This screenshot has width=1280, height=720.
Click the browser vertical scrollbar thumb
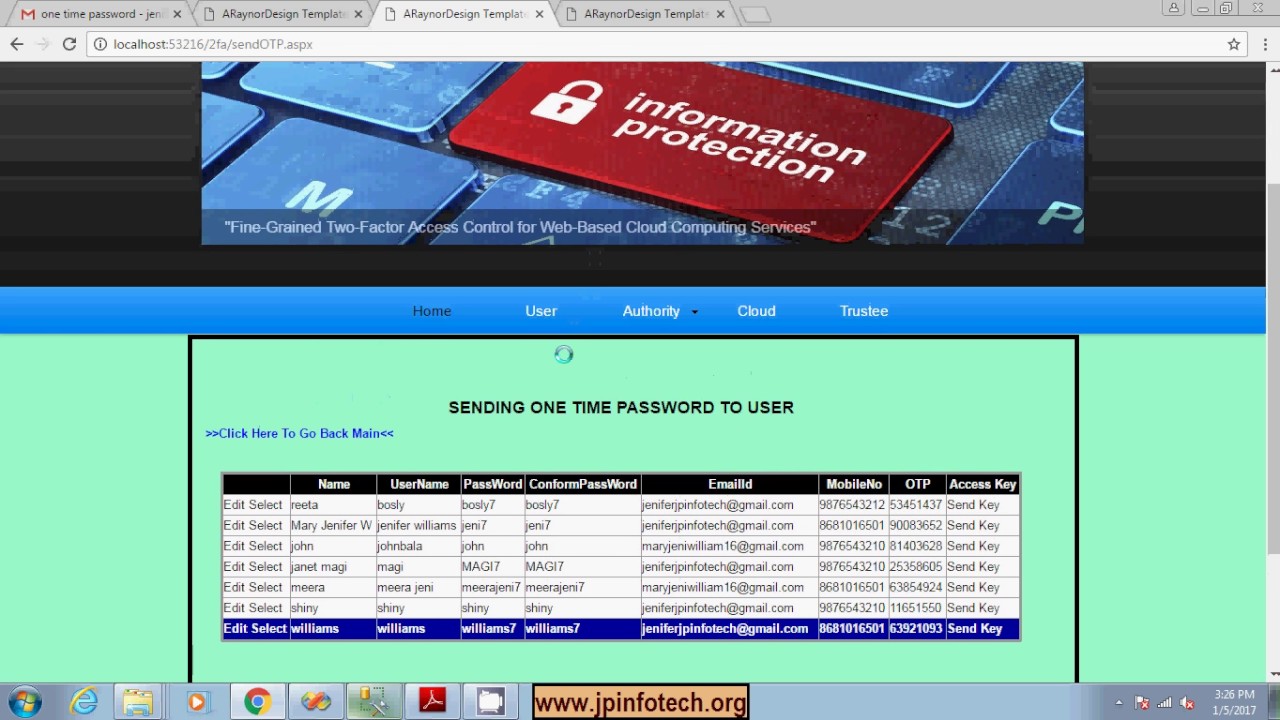point(1272,368)
